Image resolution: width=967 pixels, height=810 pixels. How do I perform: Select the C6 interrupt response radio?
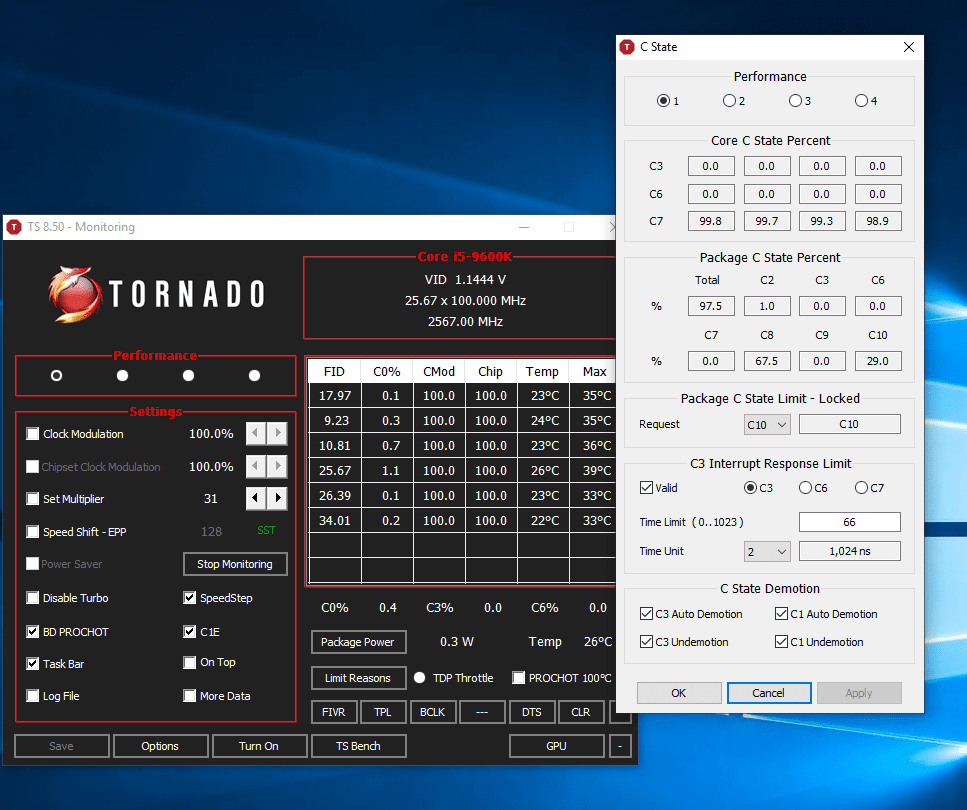tap(805, 487)
